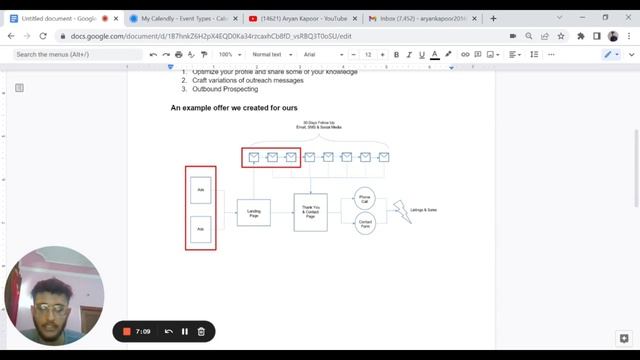The image size is (640, 360).
Task: Click the browser zoom magnifier icon
Action: coord(529,36)
